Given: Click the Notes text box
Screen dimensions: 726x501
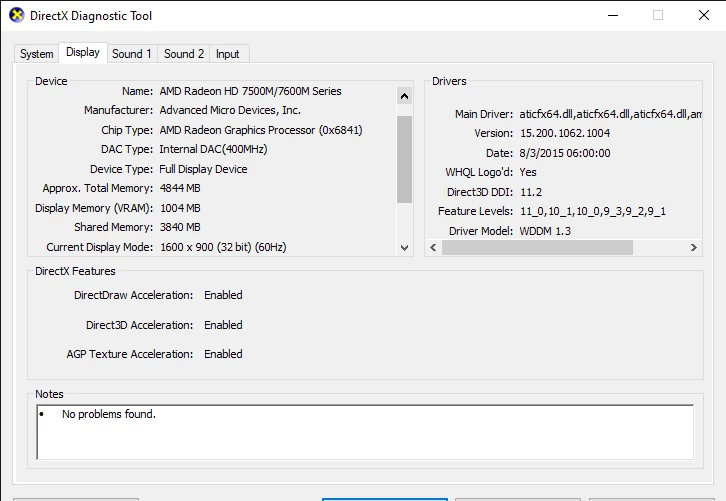Looking at the screenshot, I should pos(365,432).
